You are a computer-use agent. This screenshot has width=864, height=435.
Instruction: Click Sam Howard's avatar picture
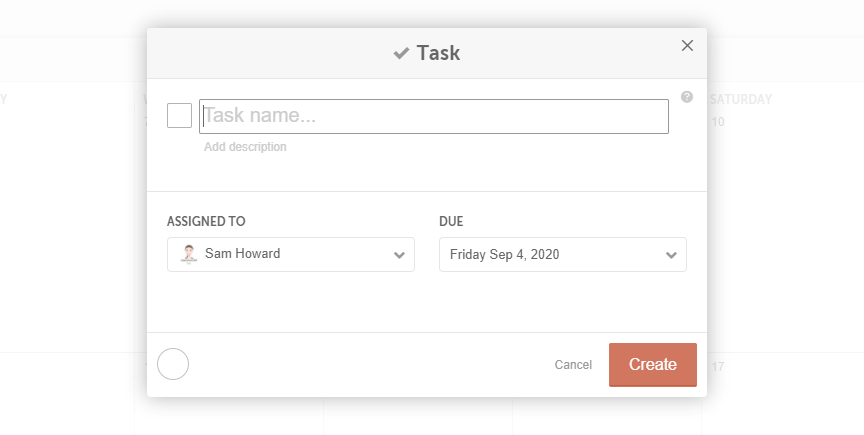coord(189,254)
